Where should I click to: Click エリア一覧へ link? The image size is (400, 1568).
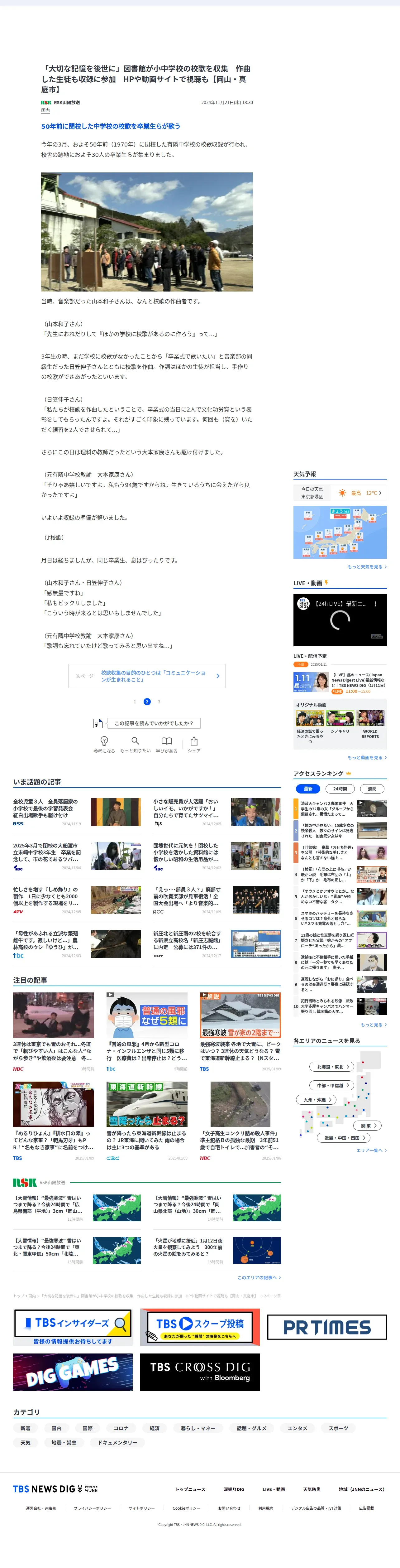371,1151
